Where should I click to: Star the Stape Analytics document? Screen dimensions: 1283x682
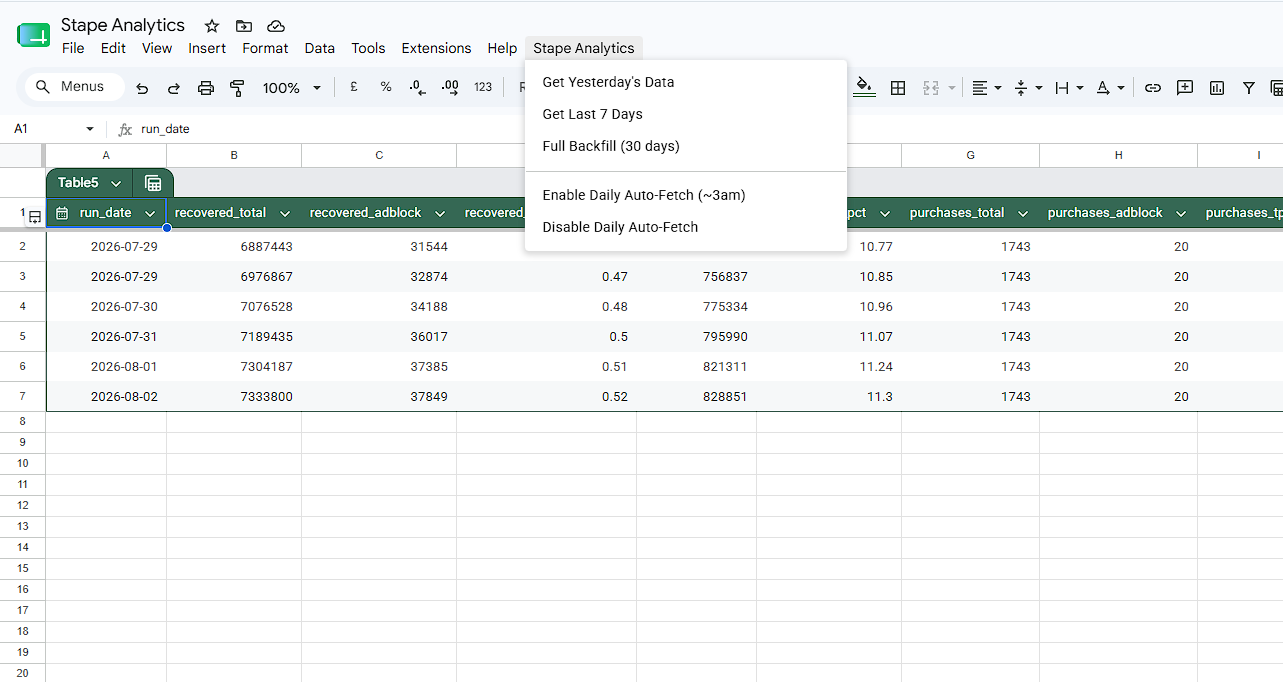click(x=212, y=26)
